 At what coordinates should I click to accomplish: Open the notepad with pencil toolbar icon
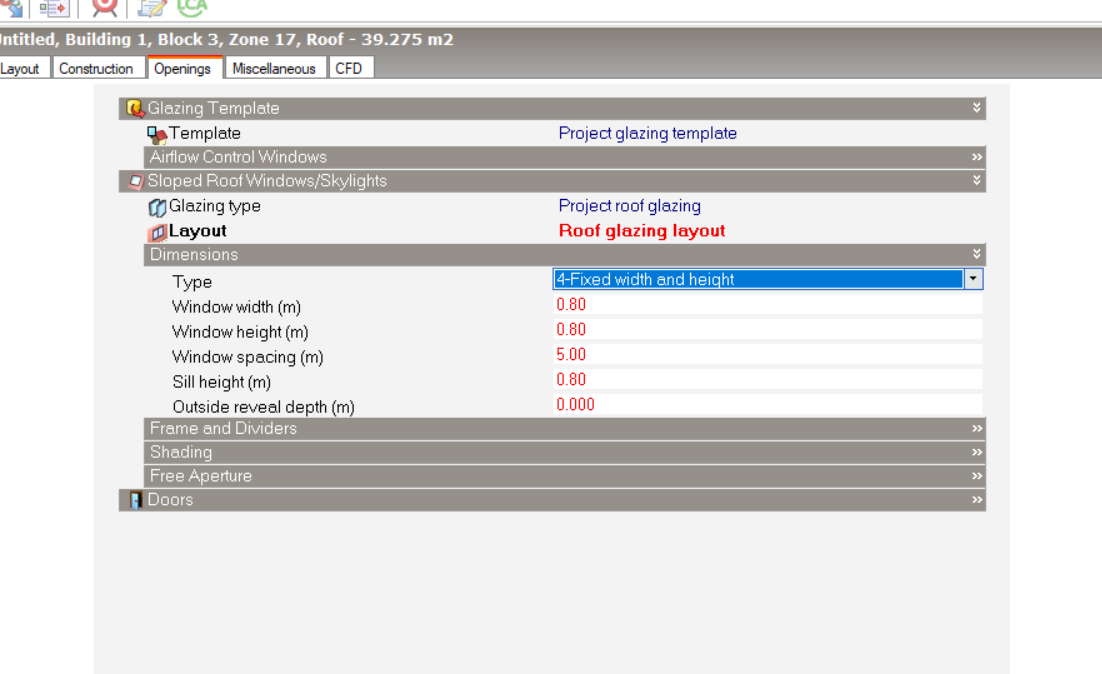pyautogui.click(x=151, y=7)
